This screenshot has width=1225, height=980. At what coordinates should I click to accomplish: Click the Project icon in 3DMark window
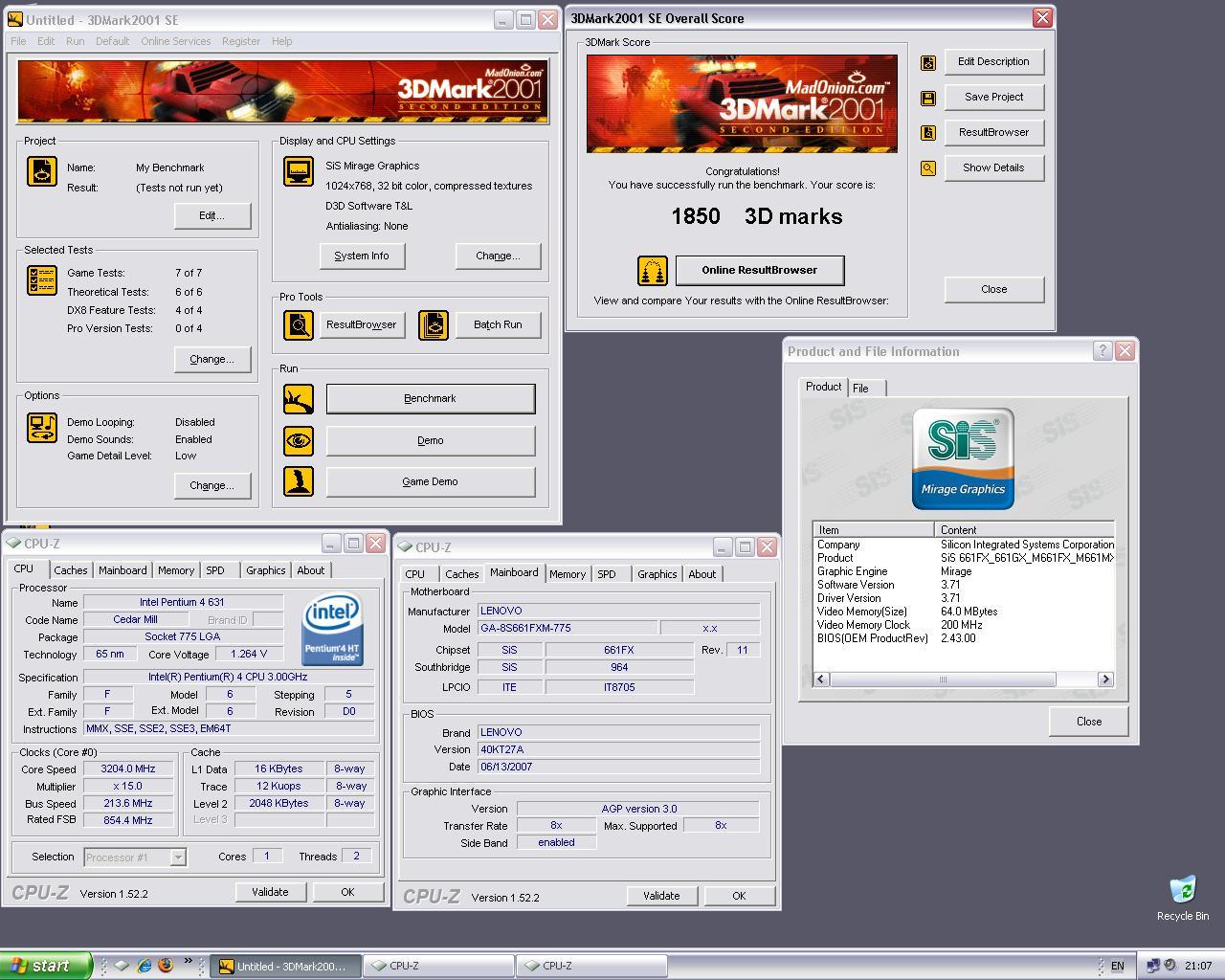point(42,171)
